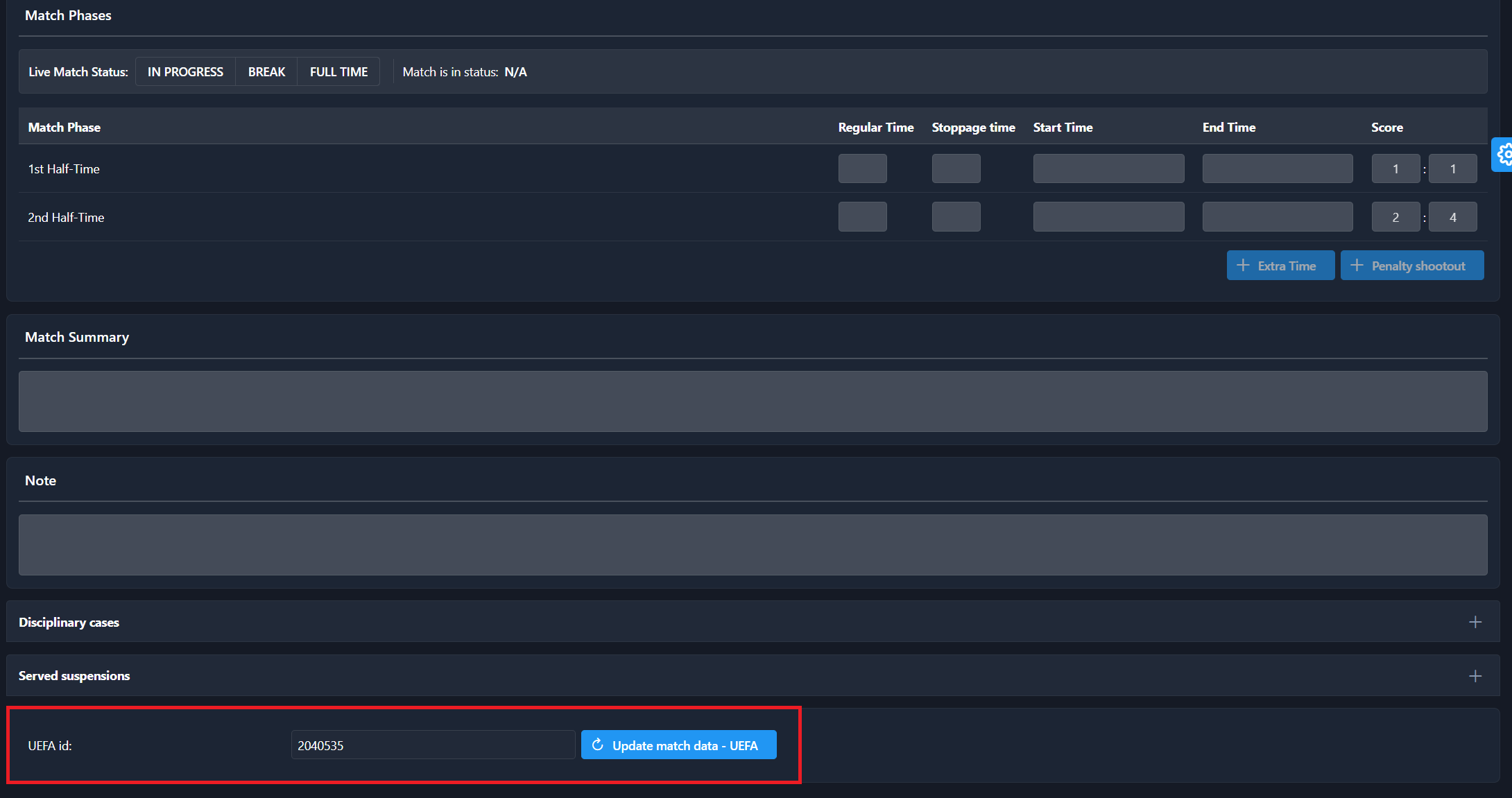The image size is (1512, 798).
Task: Click 1st Half-Time Start Time field
Action: (1108, 168)
